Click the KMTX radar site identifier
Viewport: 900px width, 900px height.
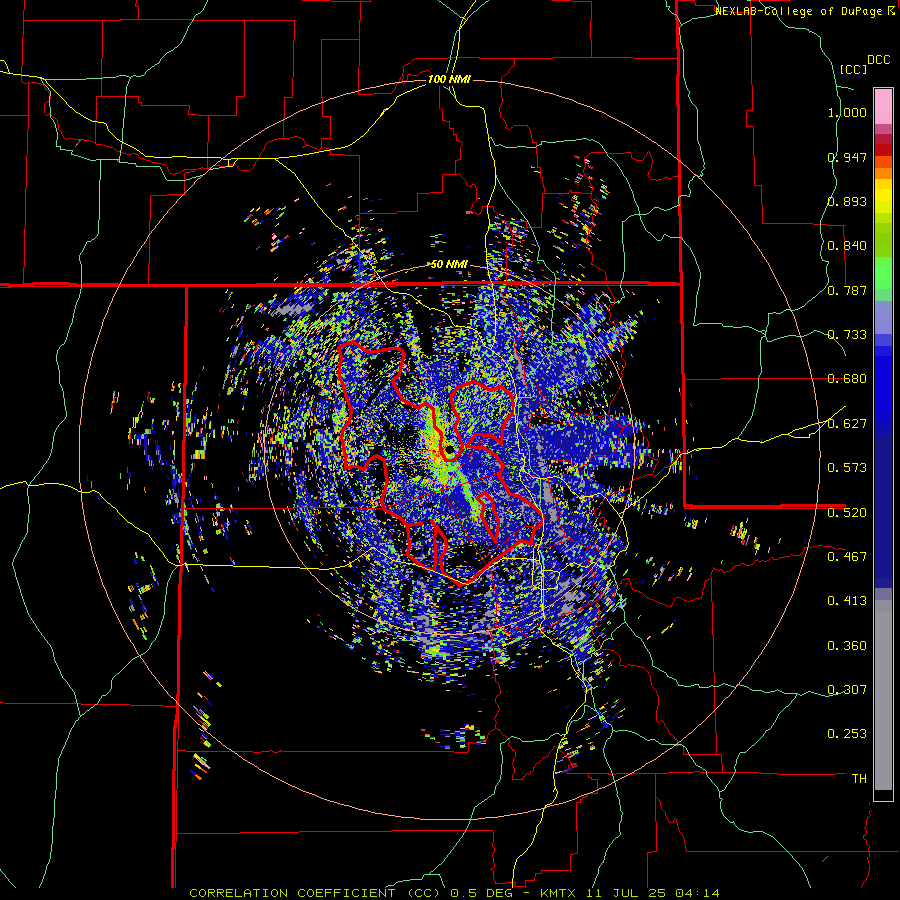click(x=560, y=893)
